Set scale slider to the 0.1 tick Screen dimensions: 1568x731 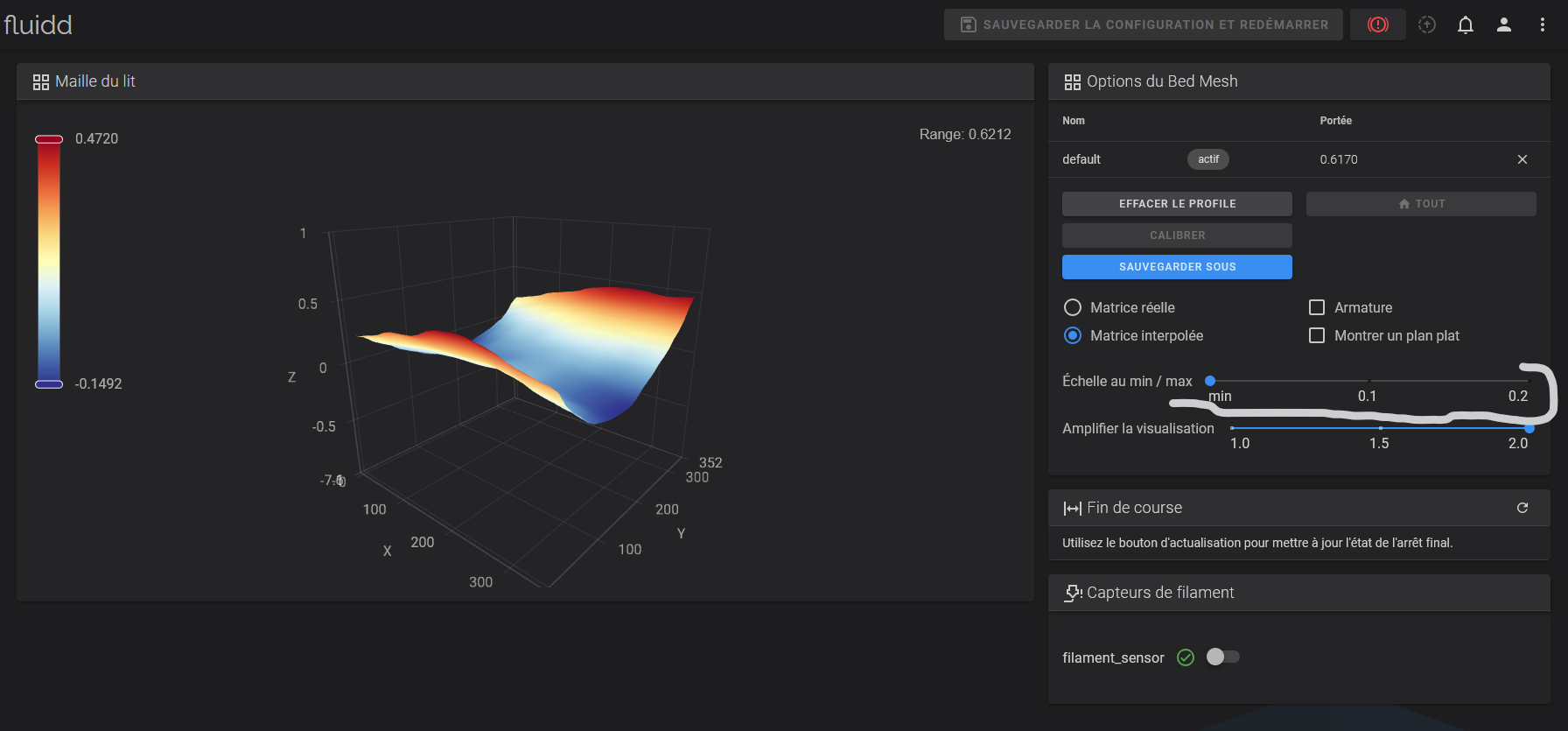pos(1368,381)
